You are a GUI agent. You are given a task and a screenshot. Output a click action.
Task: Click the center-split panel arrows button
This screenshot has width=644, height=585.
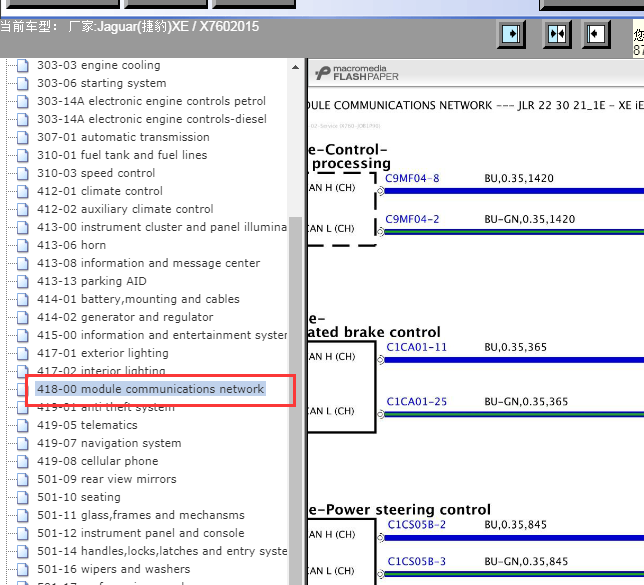(557, 34)
